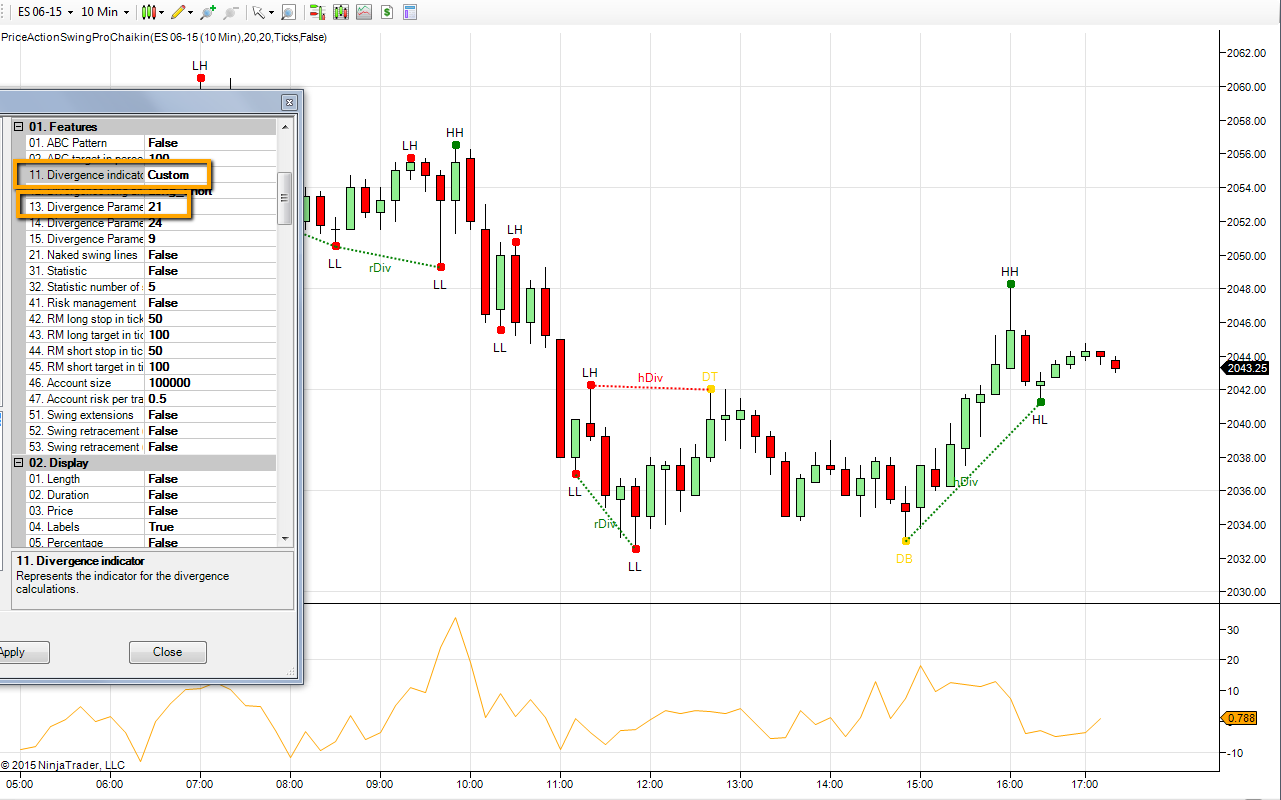Click the 0.788 indicator value marker

click(1241, 718)
